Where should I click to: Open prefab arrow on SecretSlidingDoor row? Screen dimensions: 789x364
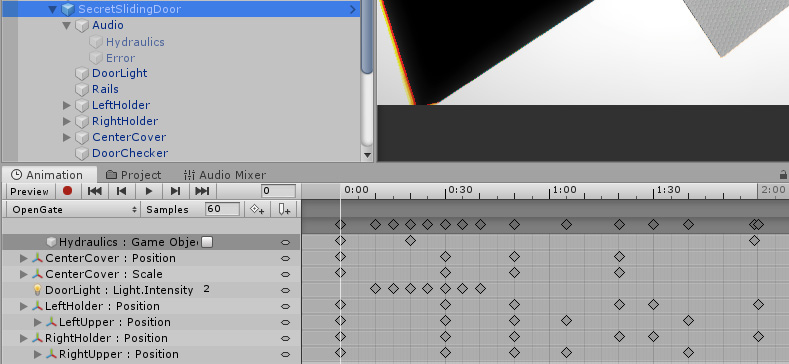click(x=353, y=9)
